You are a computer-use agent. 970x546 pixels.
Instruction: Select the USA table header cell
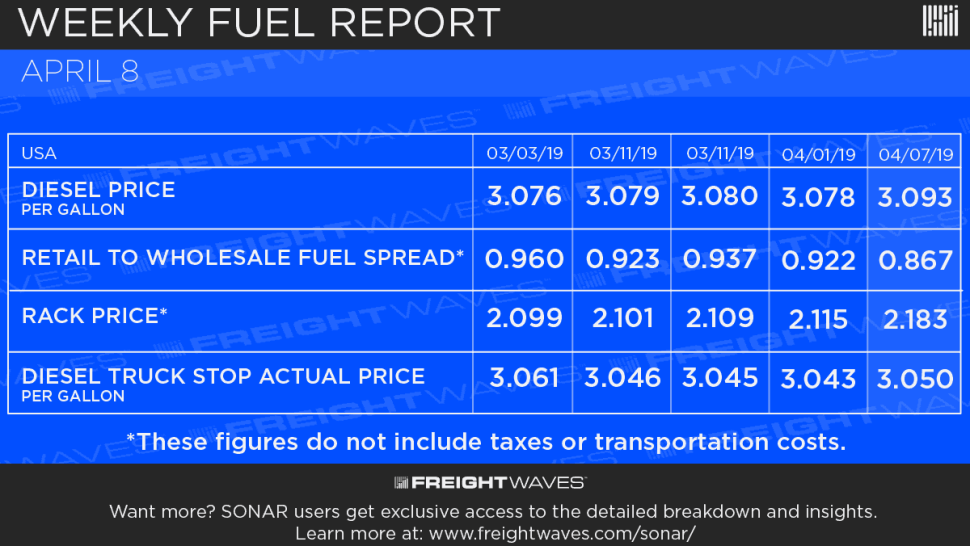pyautogui.click(x=39, y=153)
